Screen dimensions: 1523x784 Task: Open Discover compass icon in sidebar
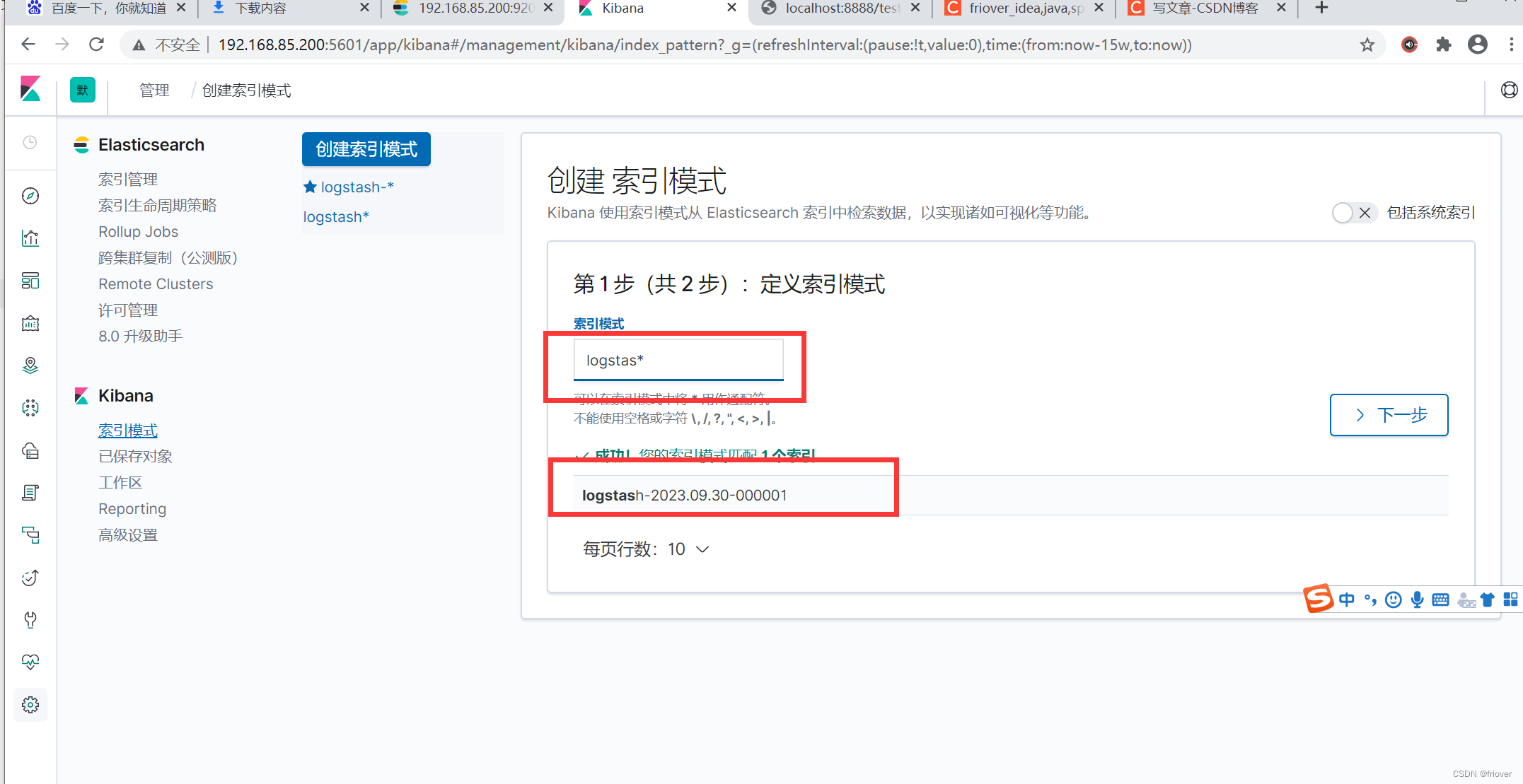(30, 196)
